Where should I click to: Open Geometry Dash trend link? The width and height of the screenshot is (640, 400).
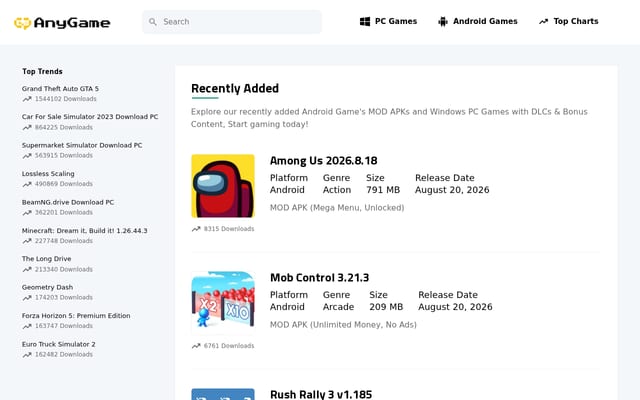click(47, 287)
